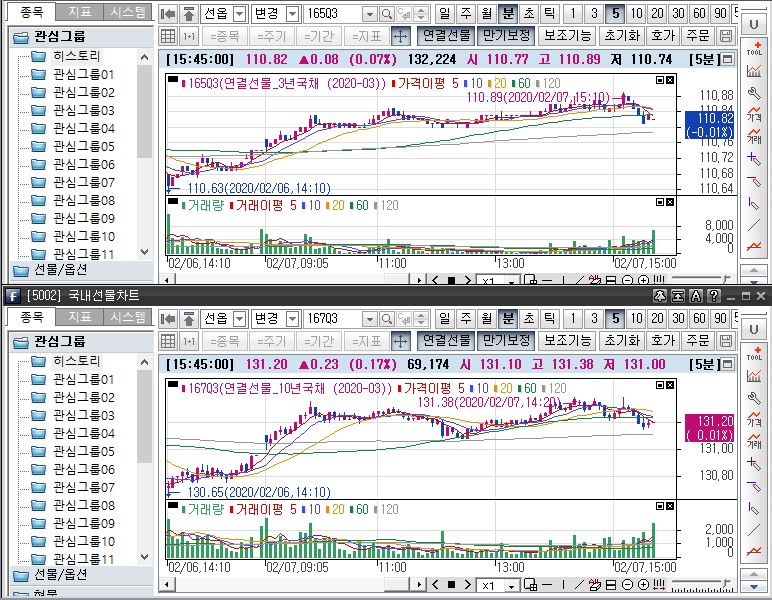This screenshot has height=600, width=772.
Task: Adjust the zoom slider under the bottom chart
Action: coord(700,585)
